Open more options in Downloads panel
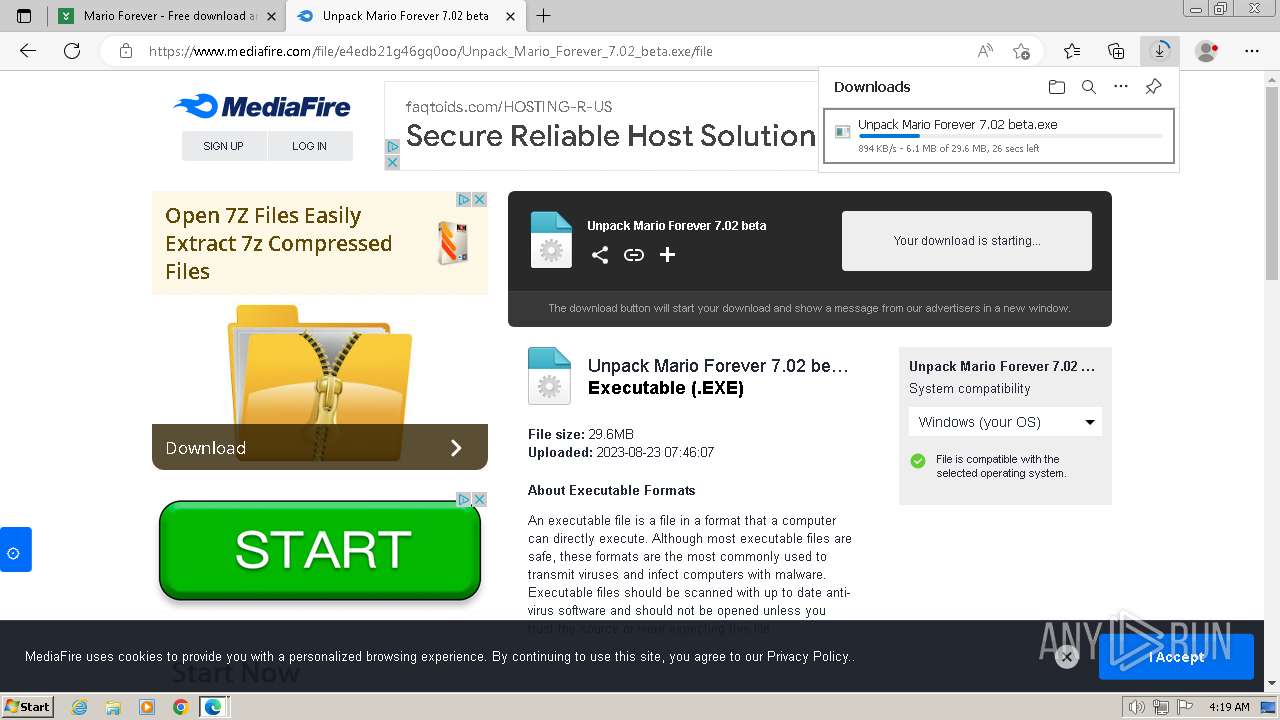Image resolution: width=1280 pixels, height=720 pixels. 1121,87
